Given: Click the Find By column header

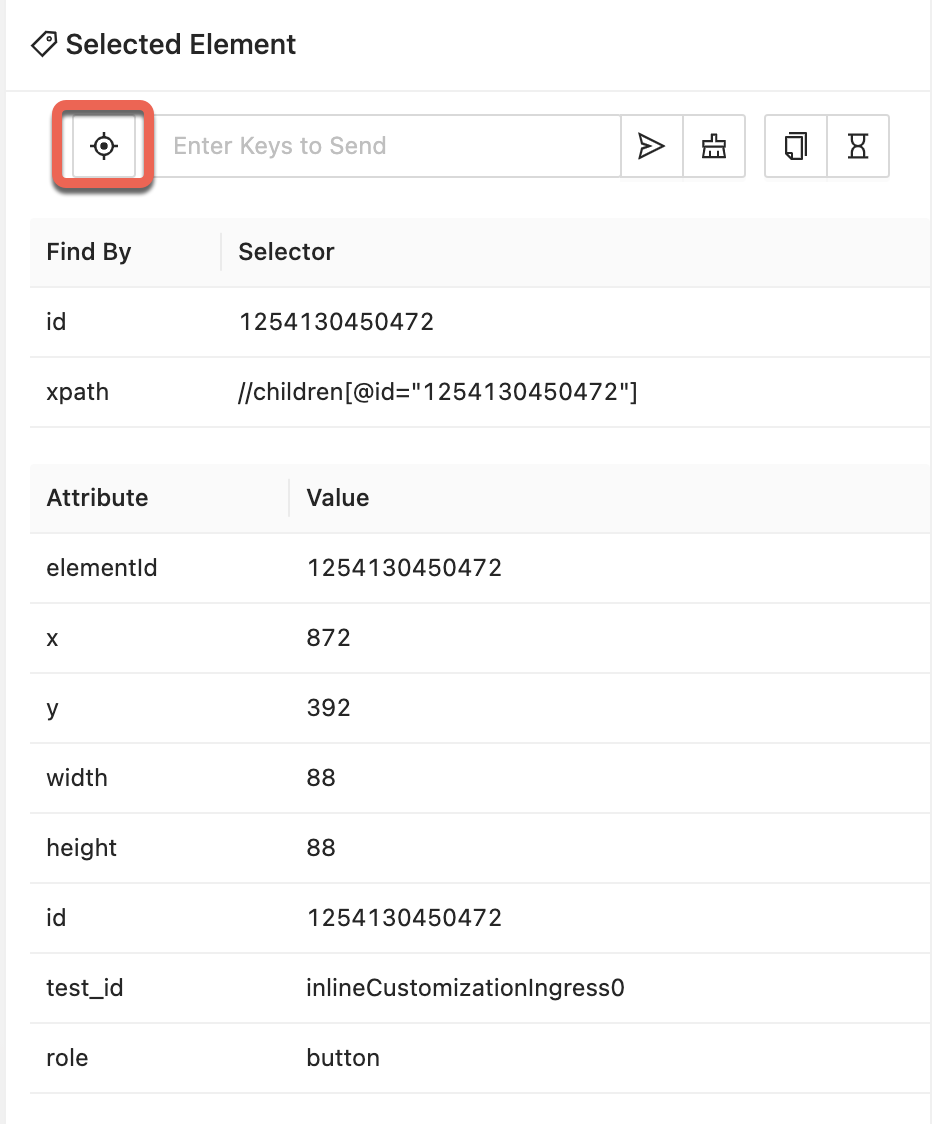Looking at the screenshot, I should (x=88, y=252).
